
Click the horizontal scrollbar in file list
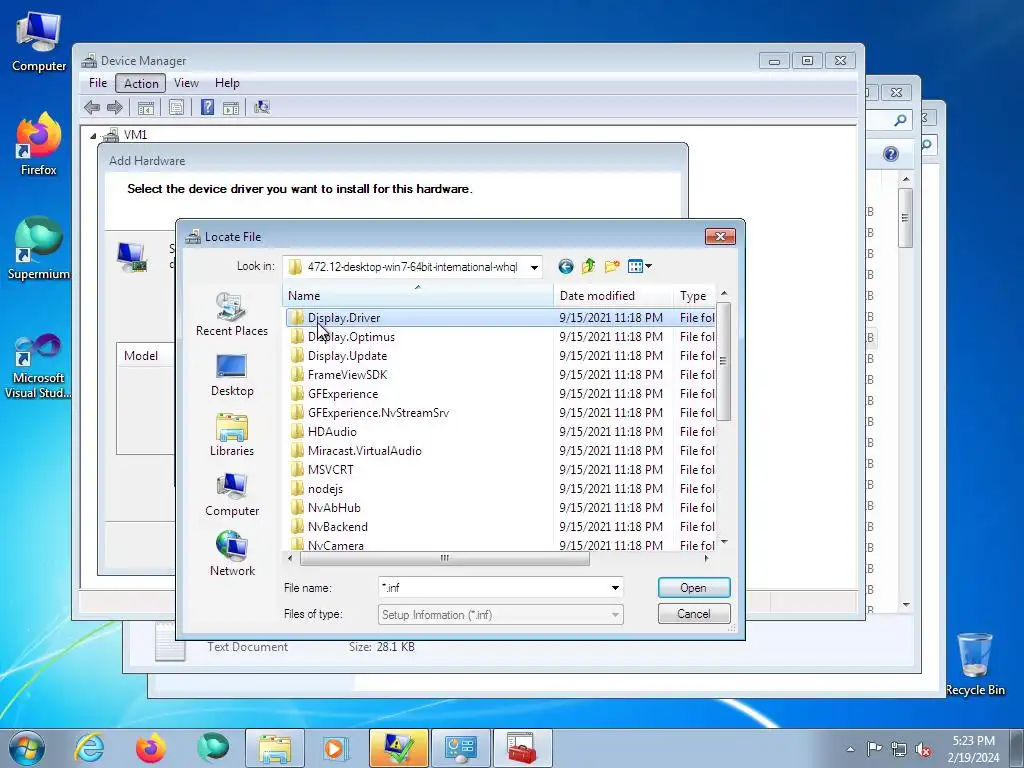coord(444,558)
